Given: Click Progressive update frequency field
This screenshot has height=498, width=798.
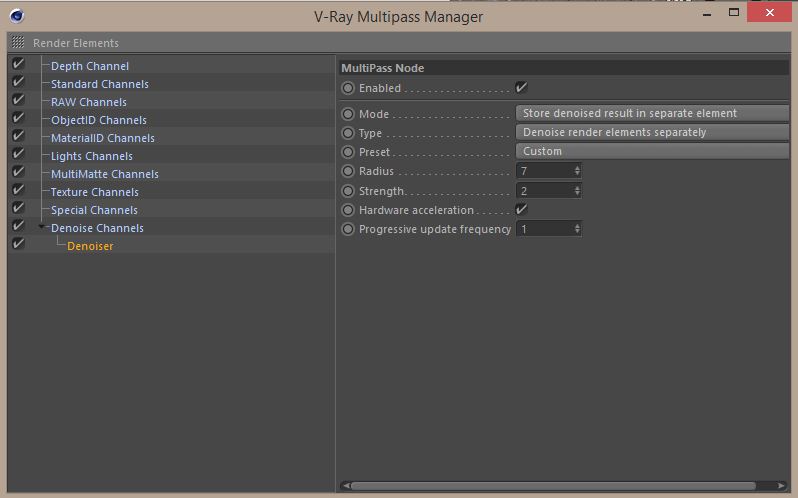Looking at the screenshot, I should pos(545,229).
